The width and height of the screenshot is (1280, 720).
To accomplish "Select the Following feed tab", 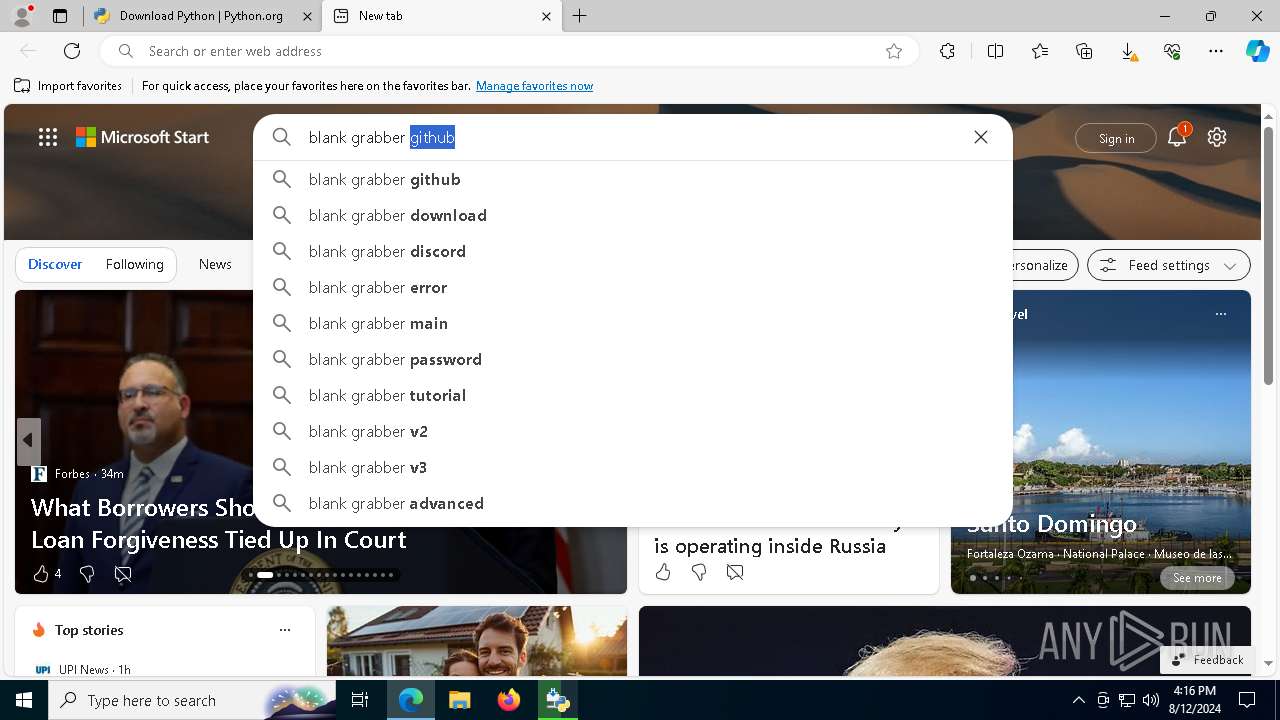I will coord(134,264).
